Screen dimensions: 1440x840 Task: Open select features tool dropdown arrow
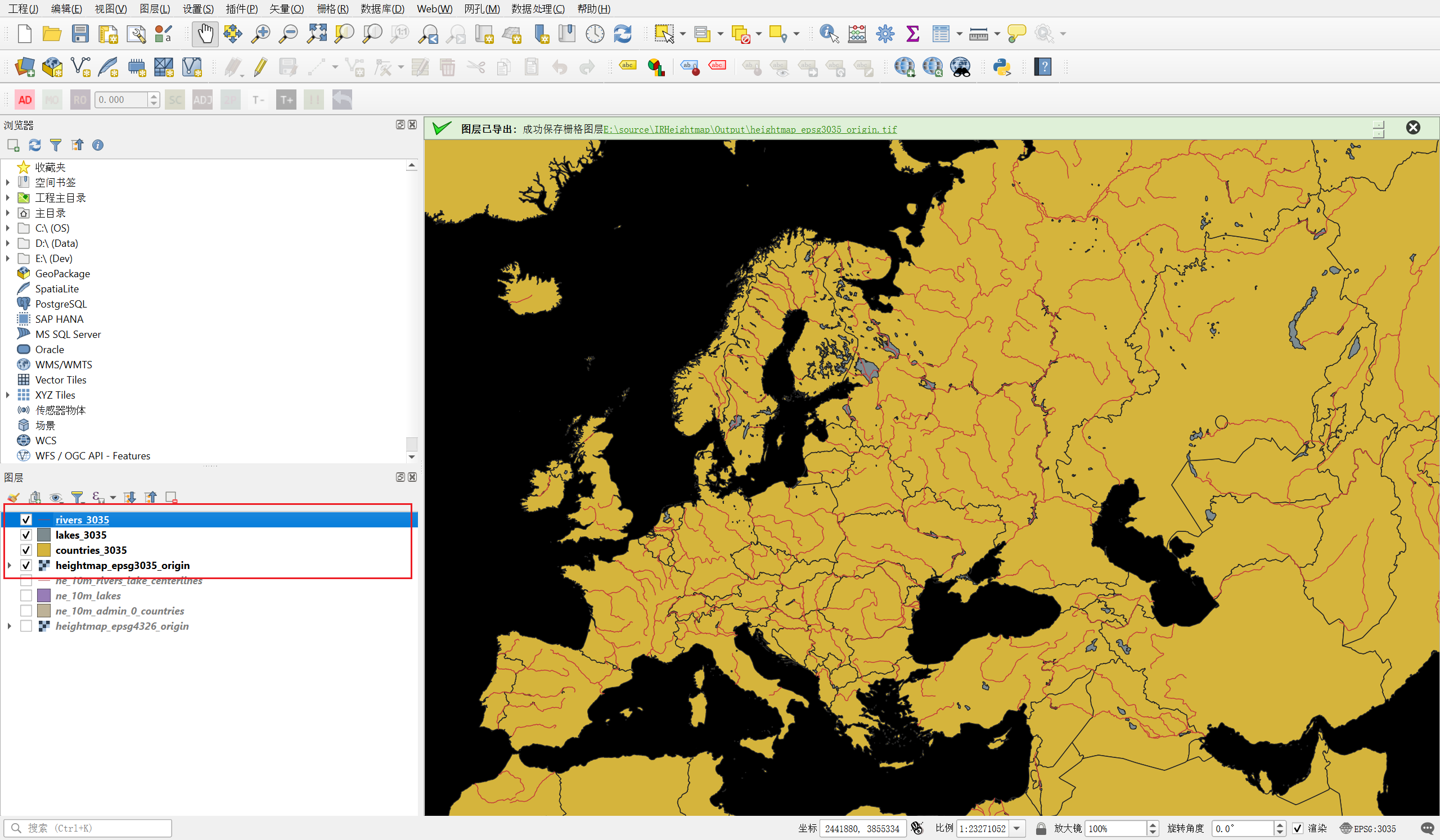(x=683, y=34)
